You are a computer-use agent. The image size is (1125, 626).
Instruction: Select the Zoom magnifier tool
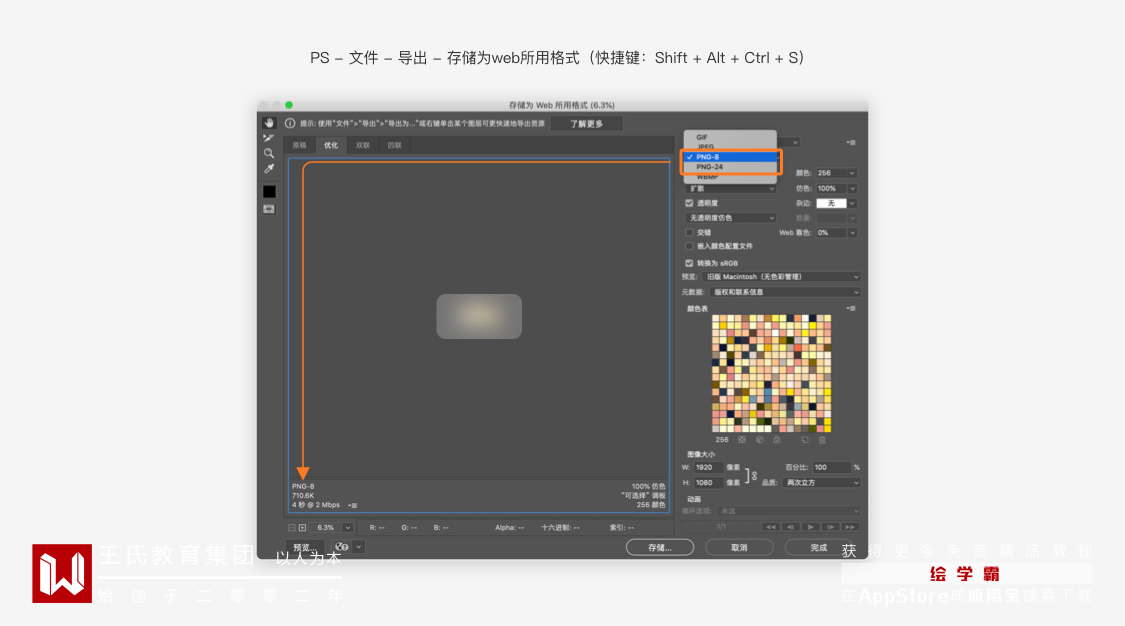[269, 153]
